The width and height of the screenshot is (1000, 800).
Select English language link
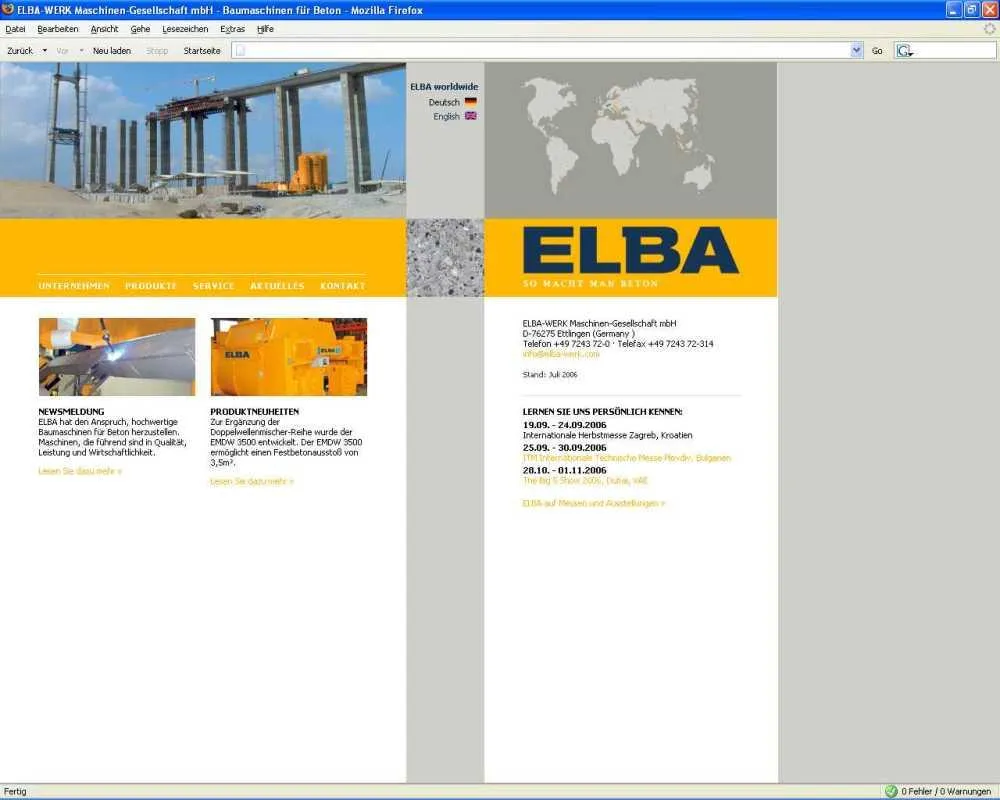click(446, 116)
